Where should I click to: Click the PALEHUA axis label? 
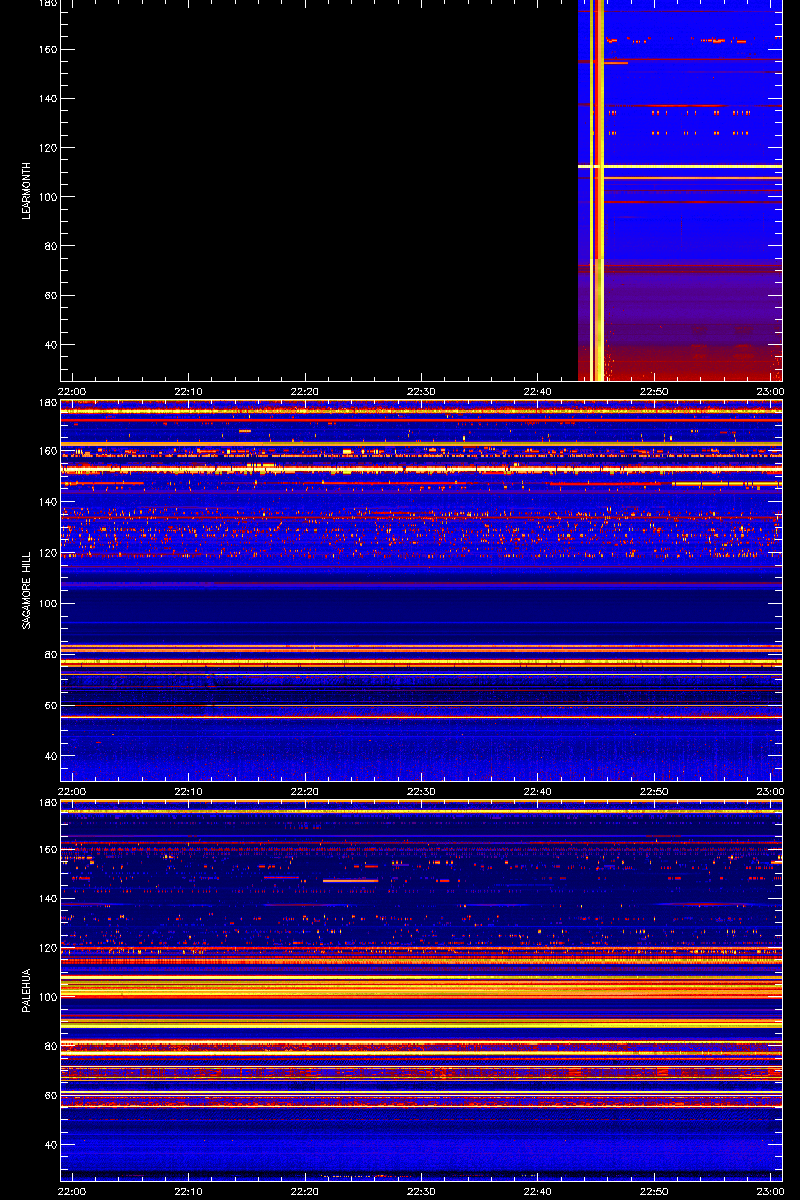(x=28, y=990)
